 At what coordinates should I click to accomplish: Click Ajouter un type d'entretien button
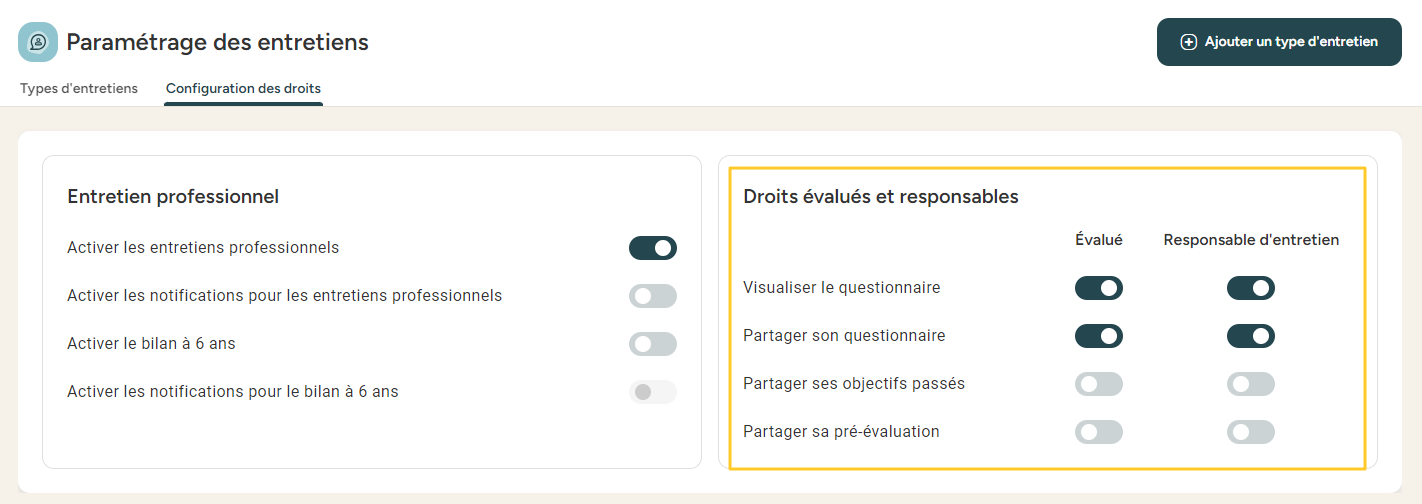point(1279,42)
